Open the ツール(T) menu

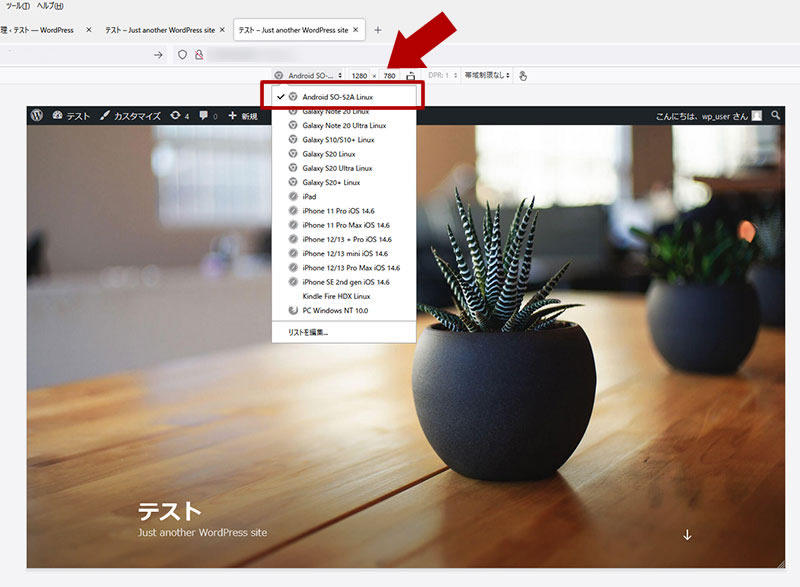pos(18,6)
